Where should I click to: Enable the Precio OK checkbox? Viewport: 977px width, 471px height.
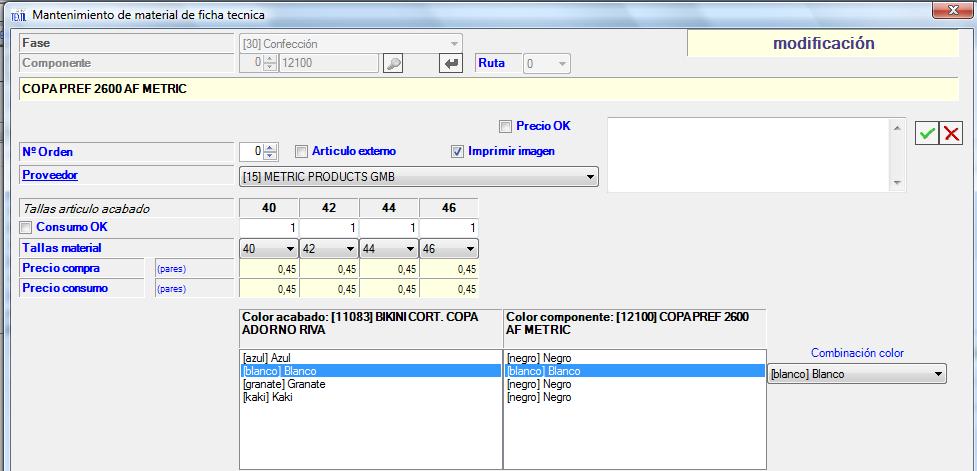505,126
